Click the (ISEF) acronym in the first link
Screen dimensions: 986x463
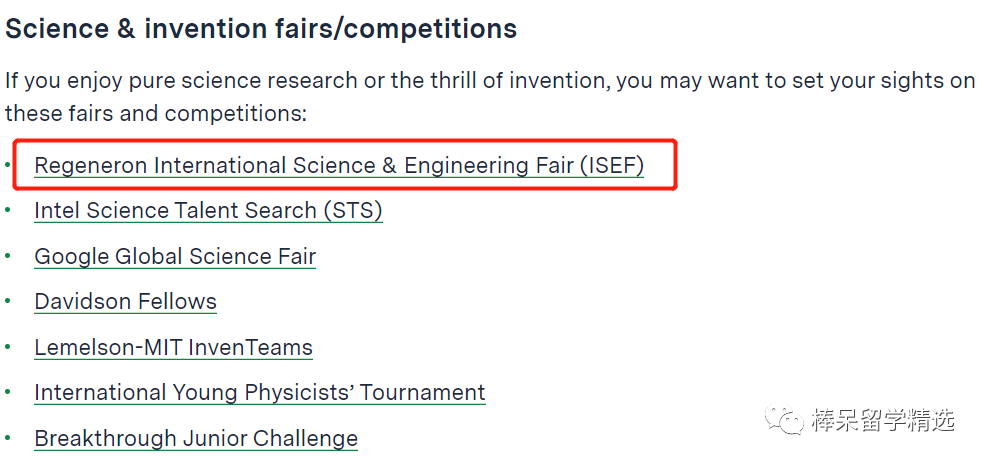(612, 165)
